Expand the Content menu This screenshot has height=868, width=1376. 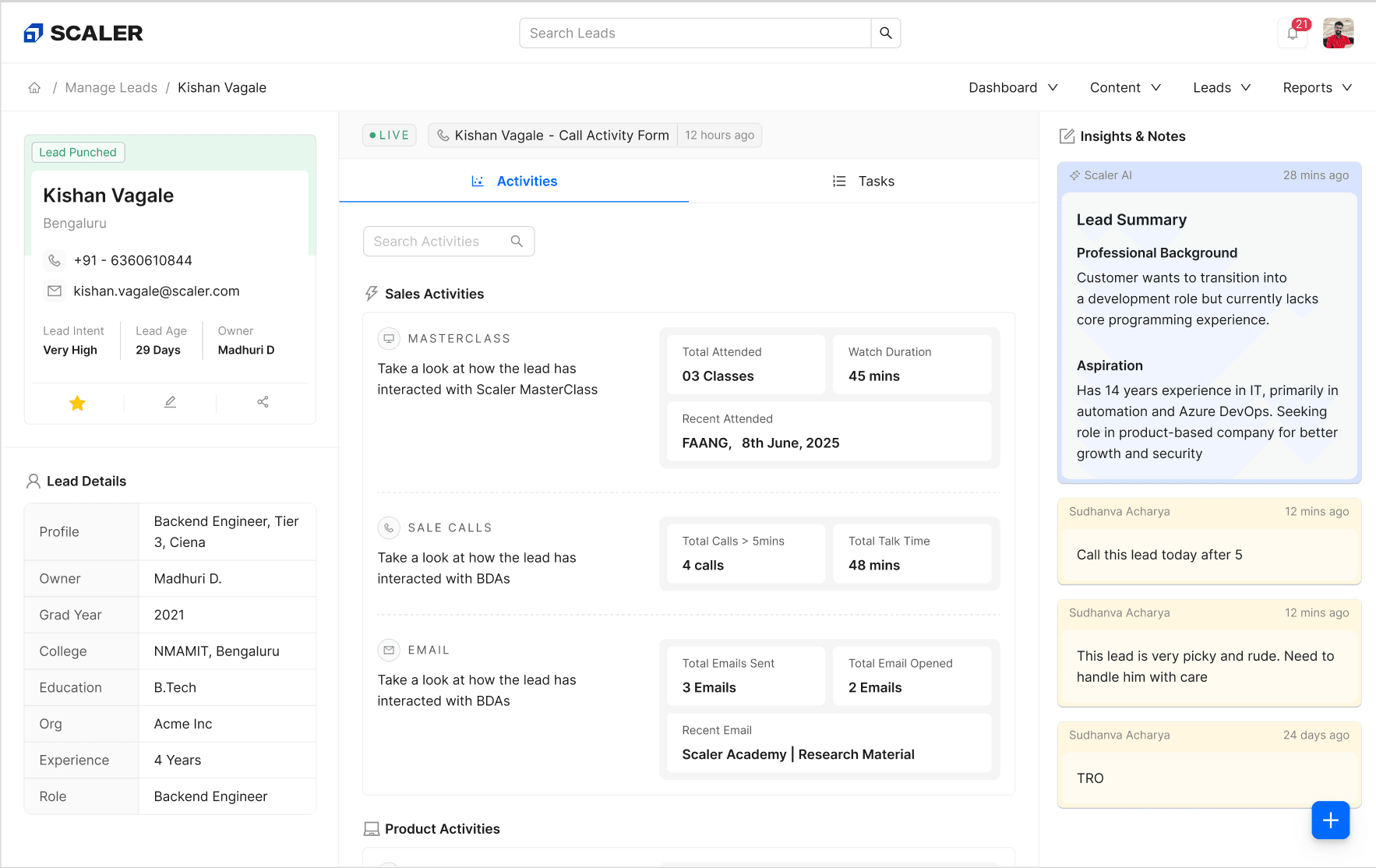[1125, 87]
